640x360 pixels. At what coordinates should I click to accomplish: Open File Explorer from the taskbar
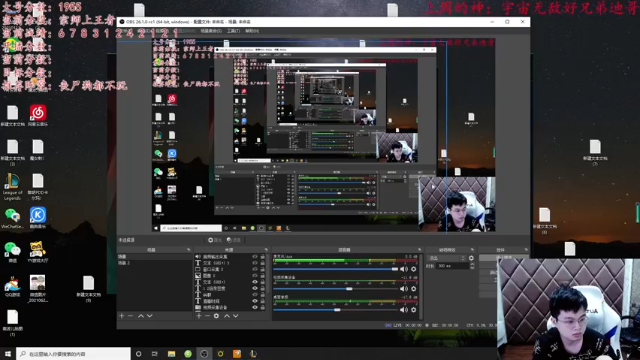coord(171,353)
